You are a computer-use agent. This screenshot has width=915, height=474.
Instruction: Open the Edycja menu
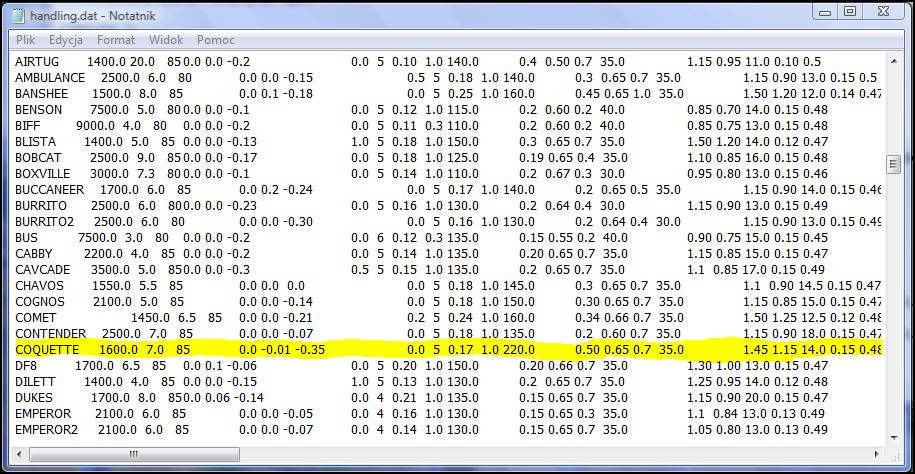[65, 40]
